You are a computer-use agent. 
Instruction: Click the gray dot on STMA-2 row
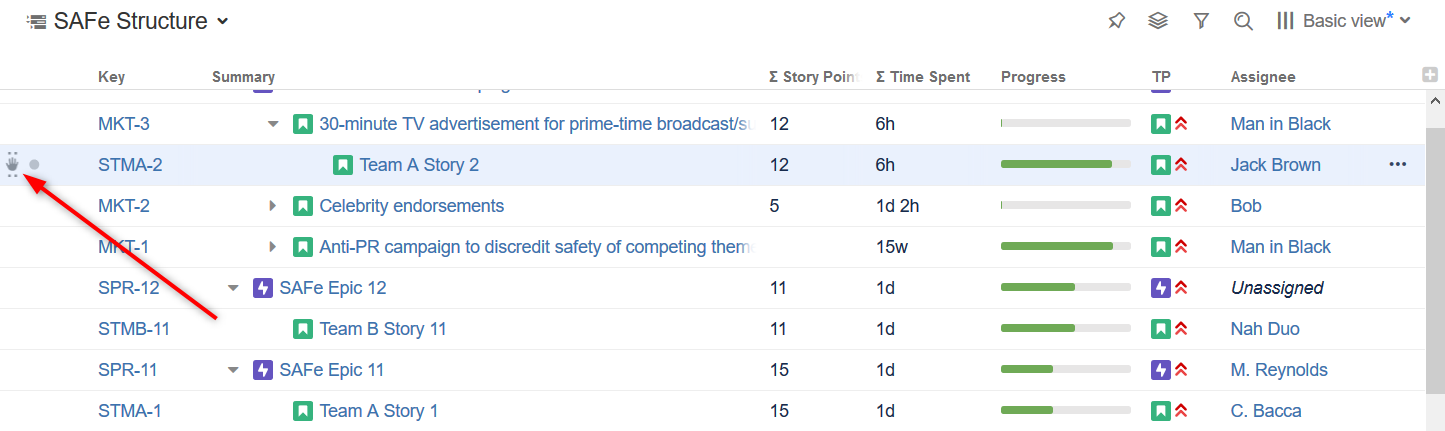pyautogui.click(x=34, y=165)
